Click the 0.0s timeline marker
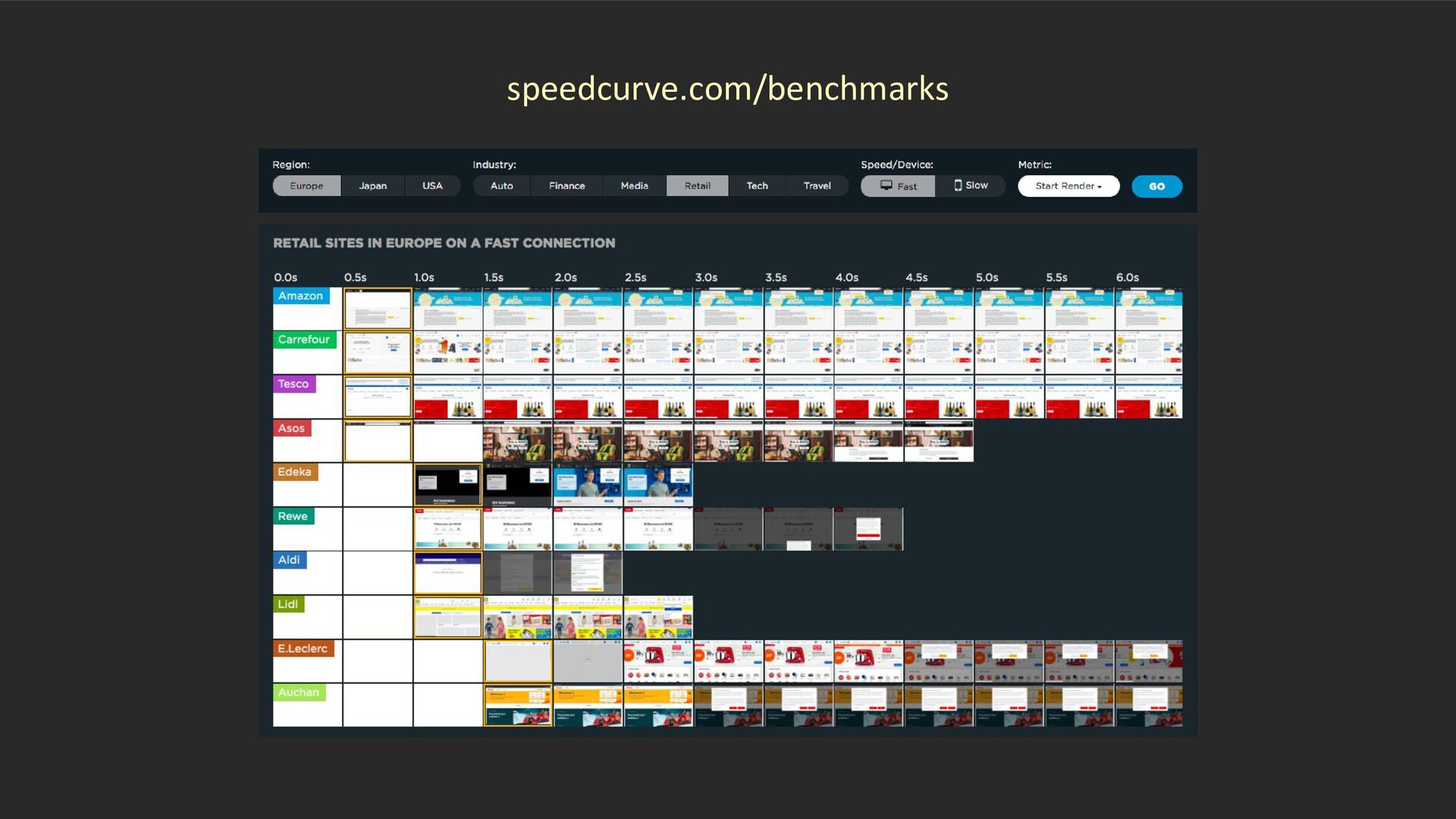The width and height of the screenshot is (1456, 819). point(286,278)
